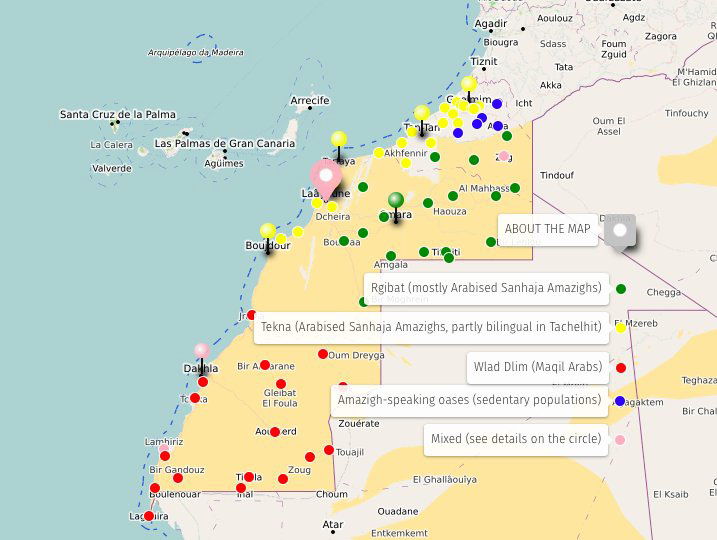The width and height of the screenshot is (717, 540).
Task: Click the blue legend circle for Amazigh-speaking oases
Action: click(621, 401)
